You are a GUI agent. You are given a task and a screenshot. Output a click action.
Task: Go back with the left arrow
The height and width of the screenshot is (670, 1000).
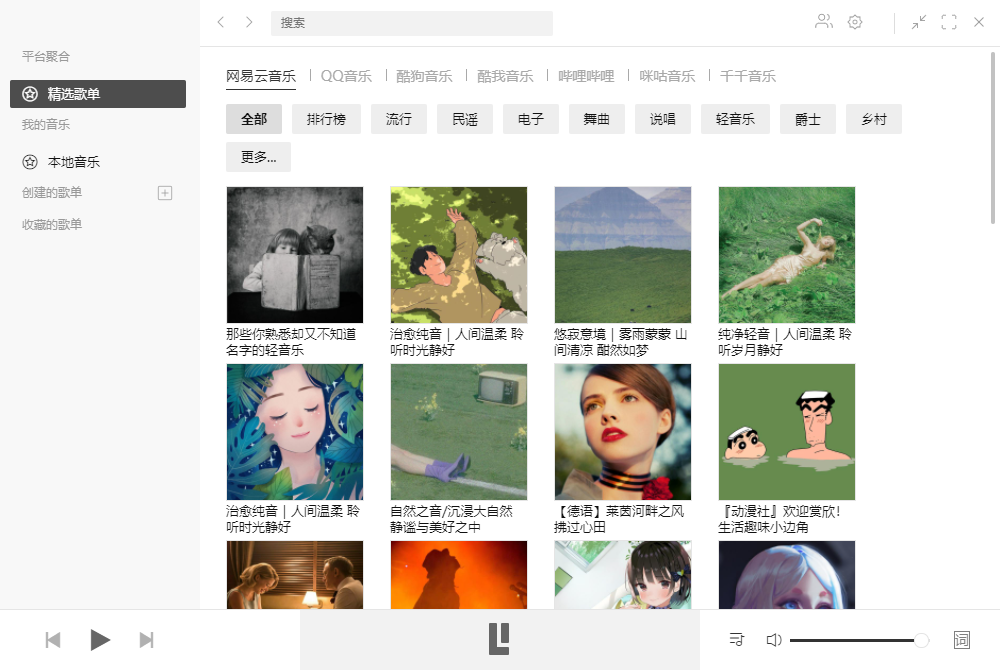pos(221,22)
